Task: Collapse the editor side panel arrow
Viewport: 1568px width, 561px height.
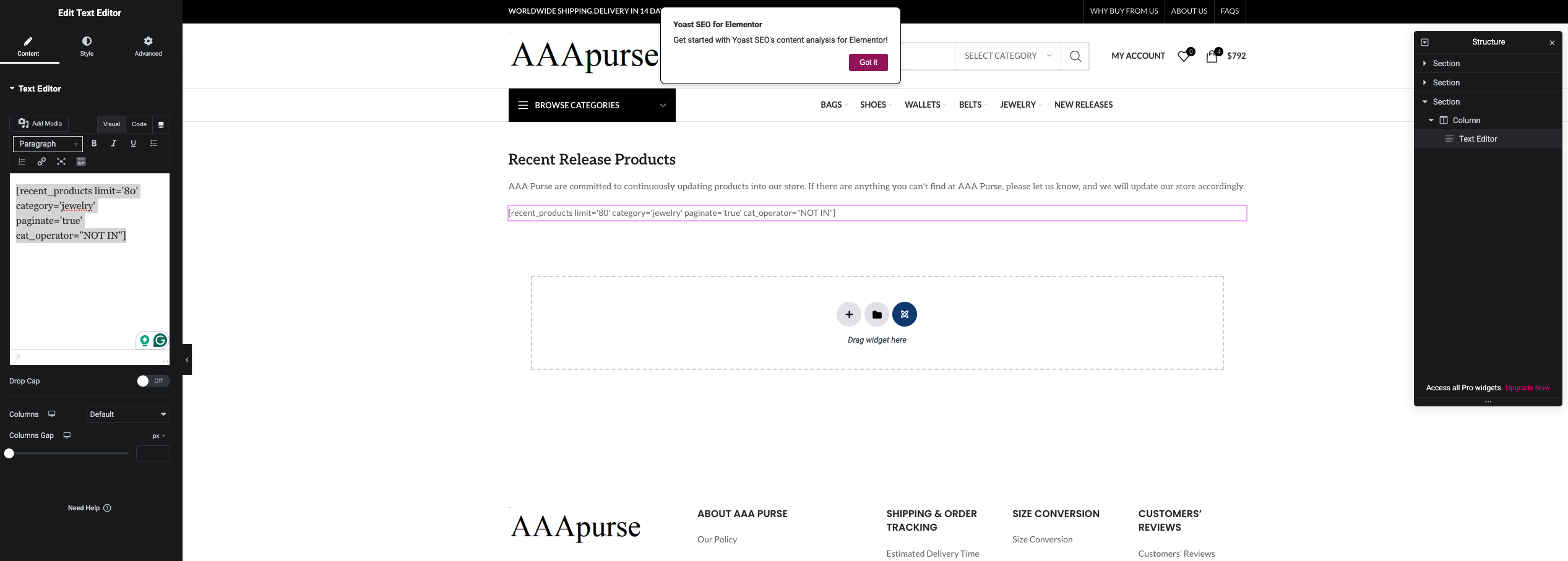Action: pos(187,359)
